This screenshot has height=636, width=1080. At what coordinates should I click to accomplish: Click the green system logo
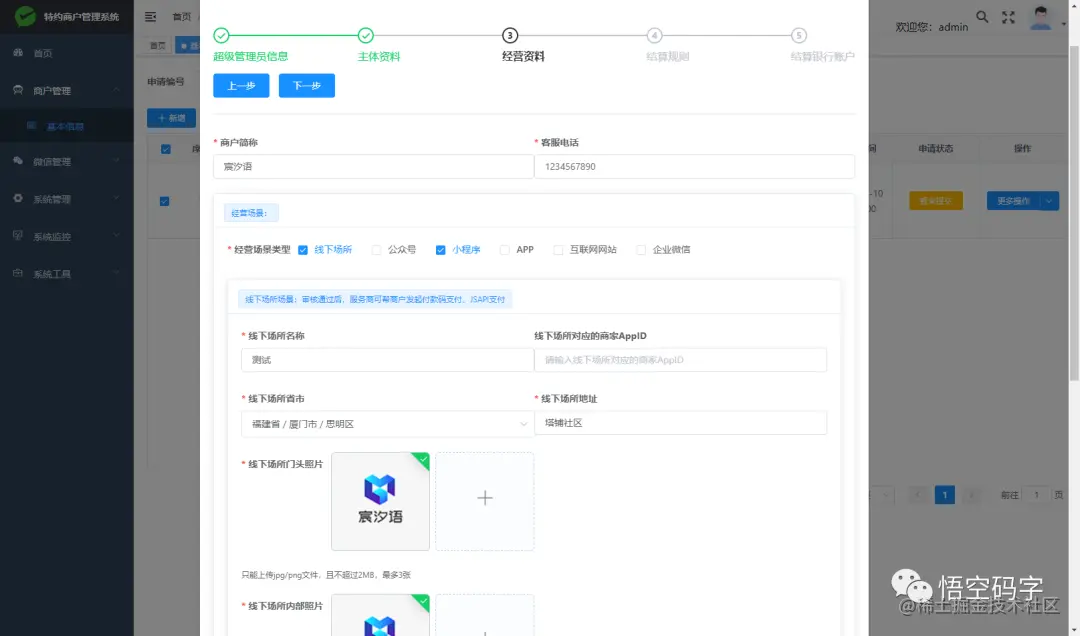coord(25,16)
